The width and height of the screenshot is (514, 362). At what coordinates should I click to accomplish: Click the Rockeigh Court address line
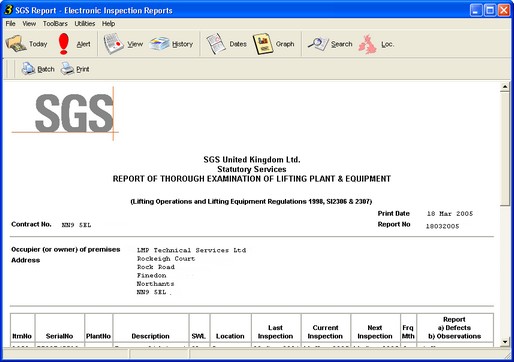(166, 259)
